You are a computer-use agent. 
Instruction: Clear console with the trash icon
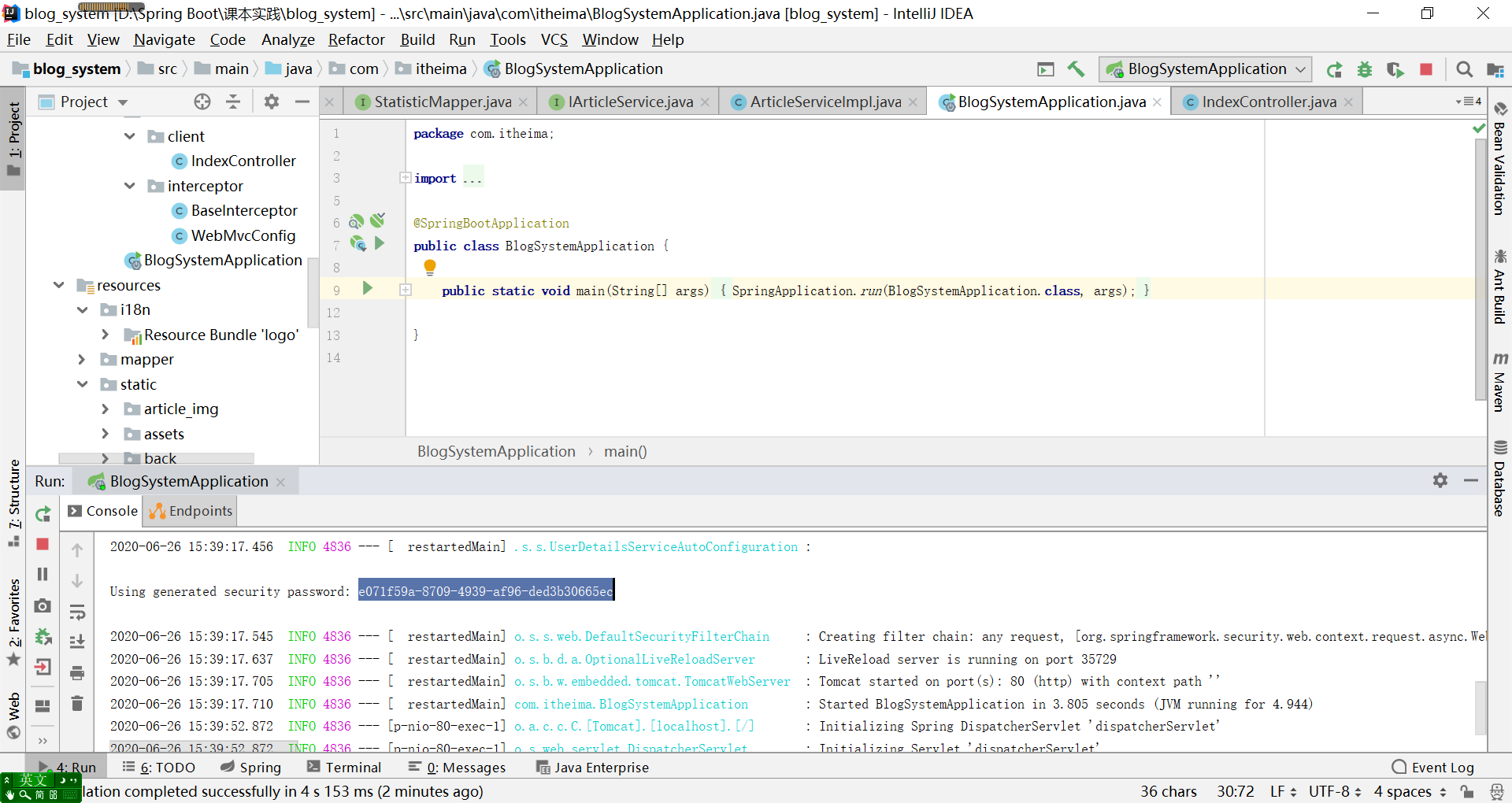[77, 703]
